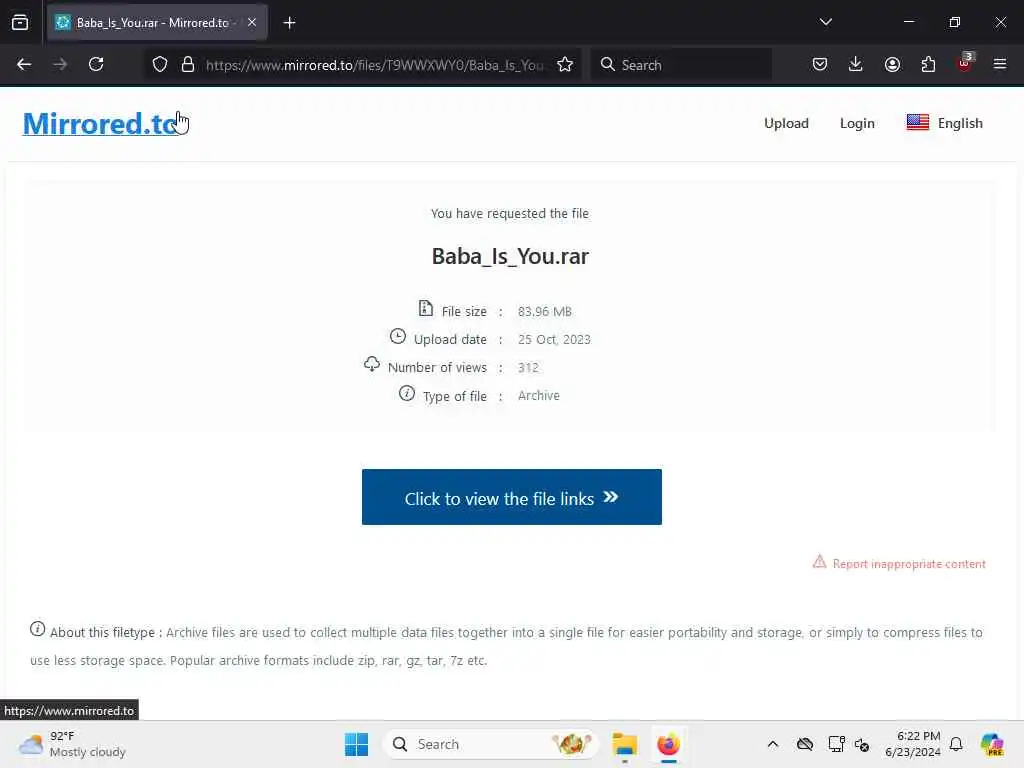Reload the current page
The height and width of the screenshot is (768, 1024).
pyautogui.click(x=96, y=64)
